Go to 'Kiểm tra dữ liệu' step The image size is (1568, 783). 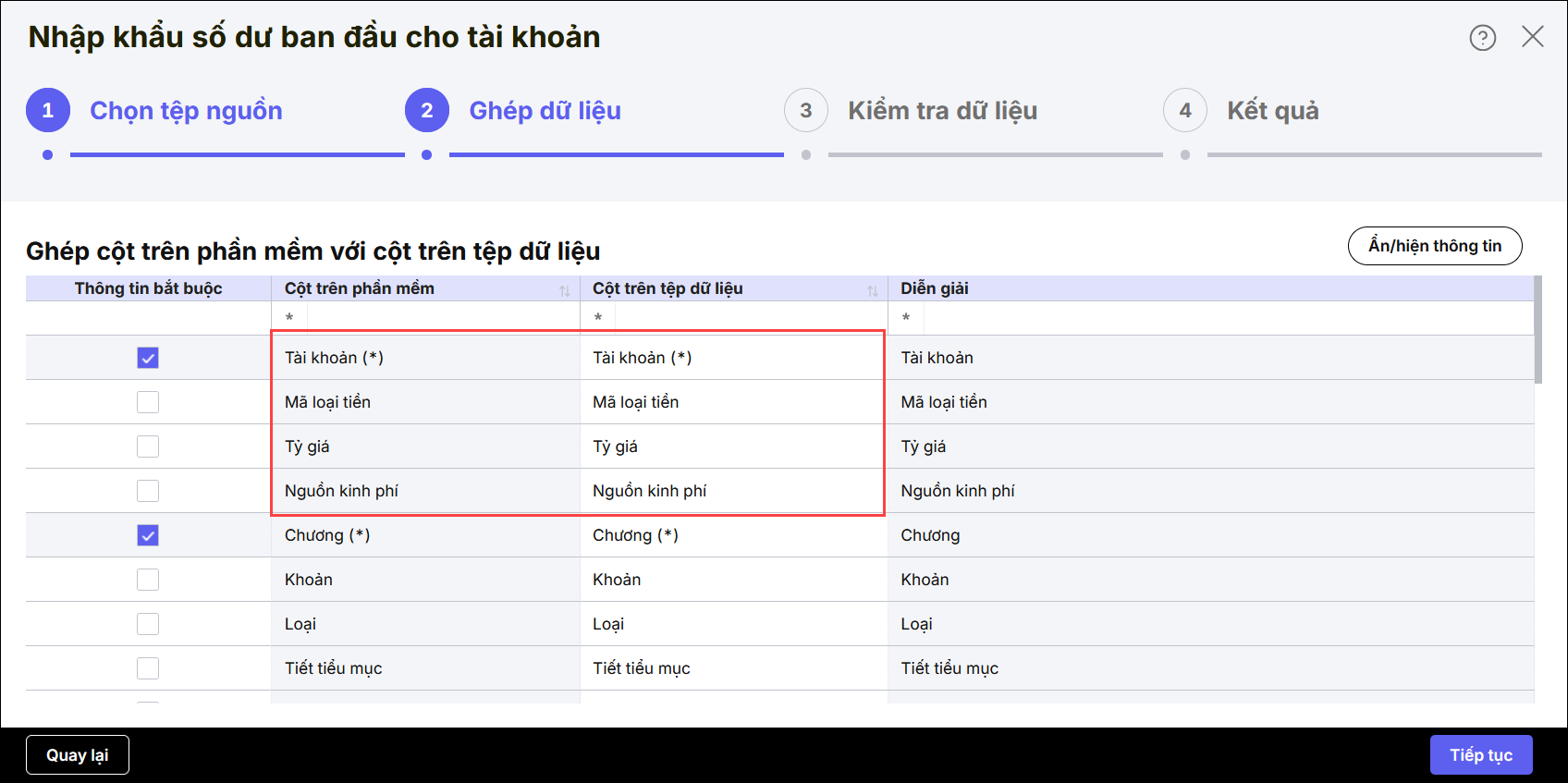(x=942, y=111)
